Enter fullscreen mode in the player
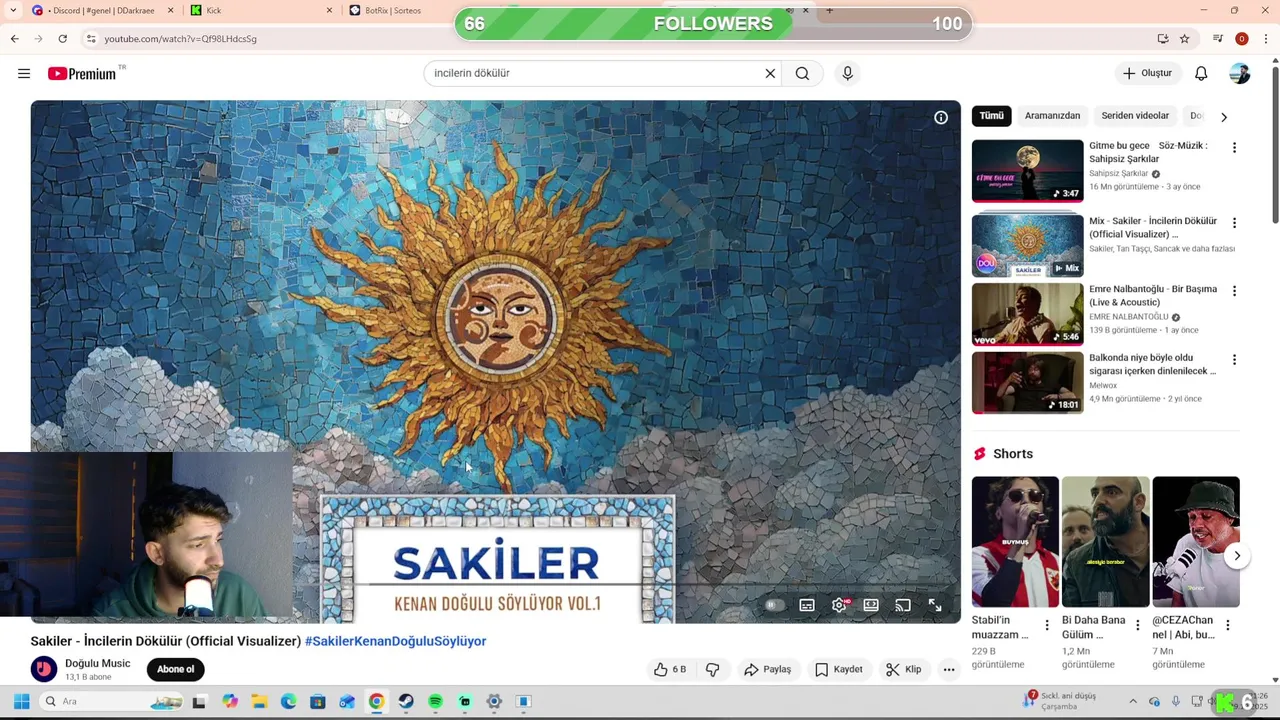Viewport: 1280px width, 720px height. coord(935,605)
